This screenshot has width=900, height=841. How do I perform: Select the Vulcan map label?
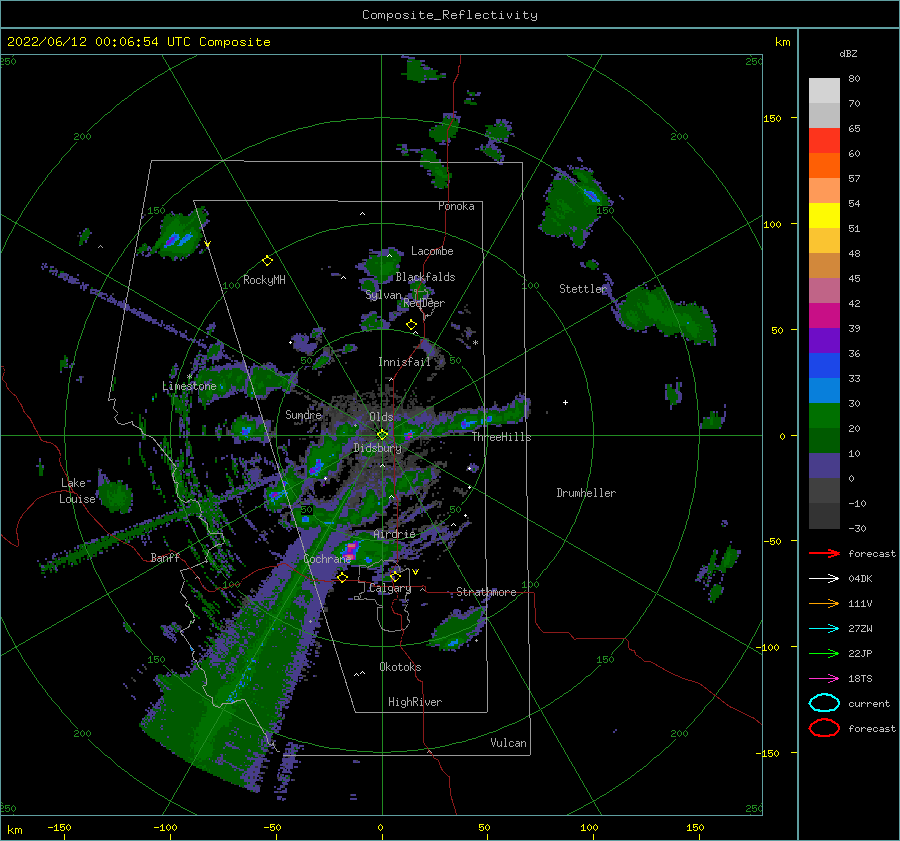509,743
